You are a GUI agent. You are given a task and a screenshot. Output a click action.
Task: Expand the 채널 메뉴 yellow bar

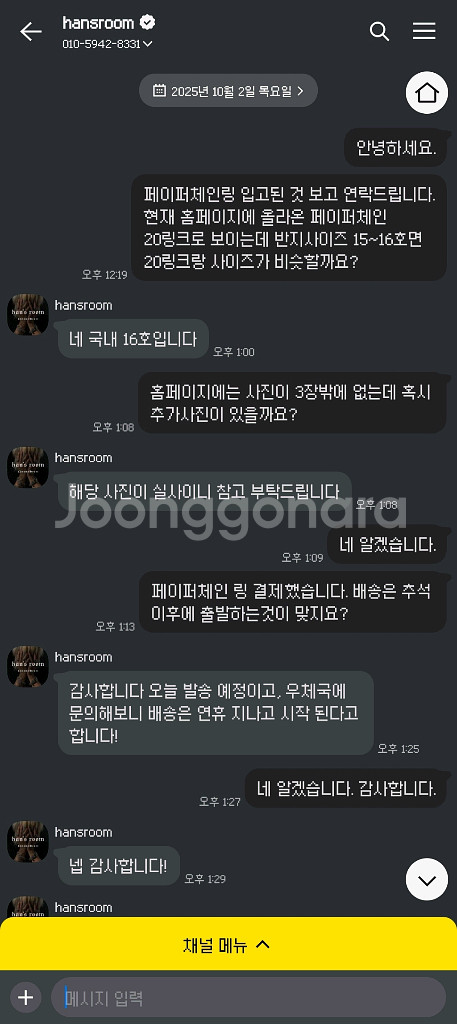(228, 944)
